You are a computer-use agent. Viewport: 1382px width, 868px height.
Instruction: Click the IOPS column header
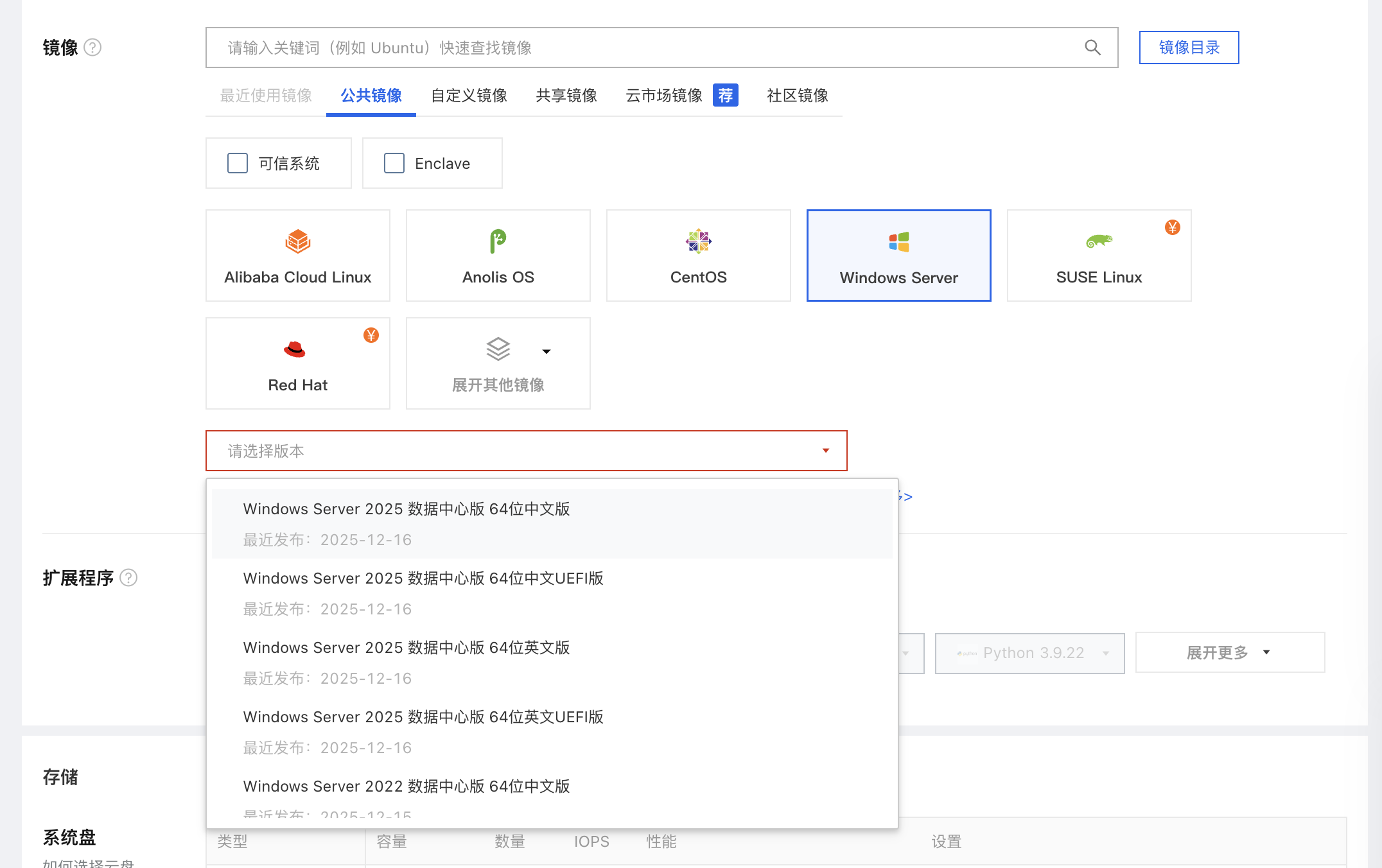click(x=591, y=842)
